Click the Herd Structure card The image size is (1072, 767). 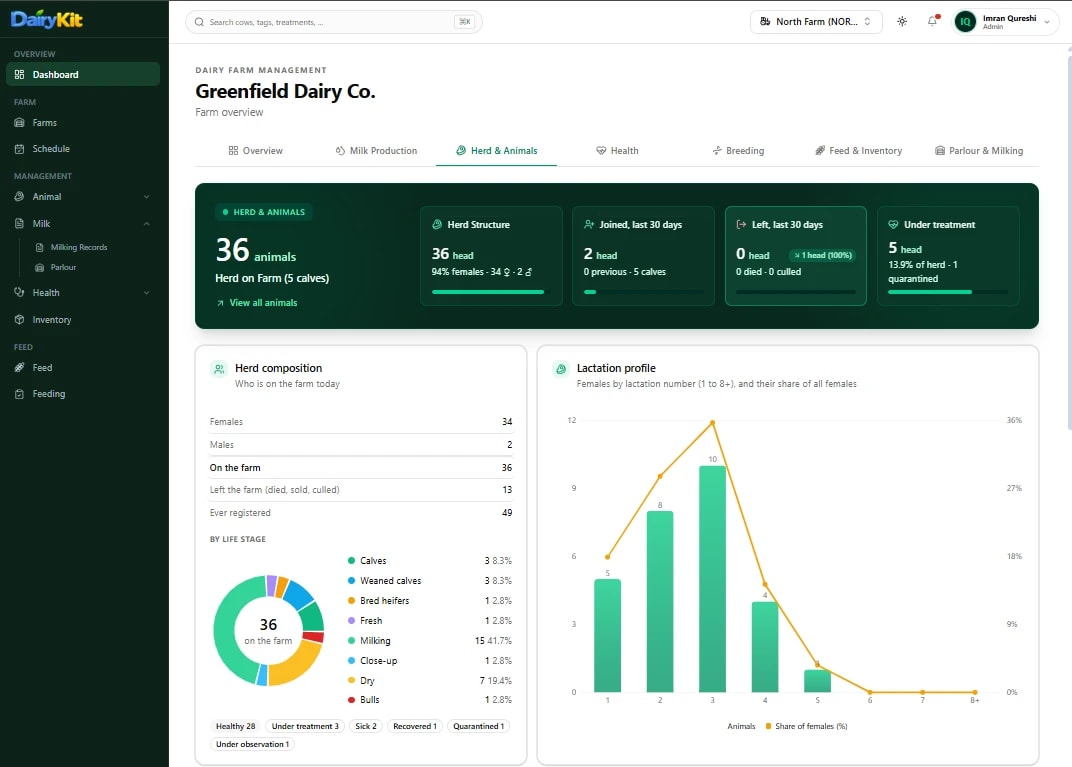[x=491, y=256]
